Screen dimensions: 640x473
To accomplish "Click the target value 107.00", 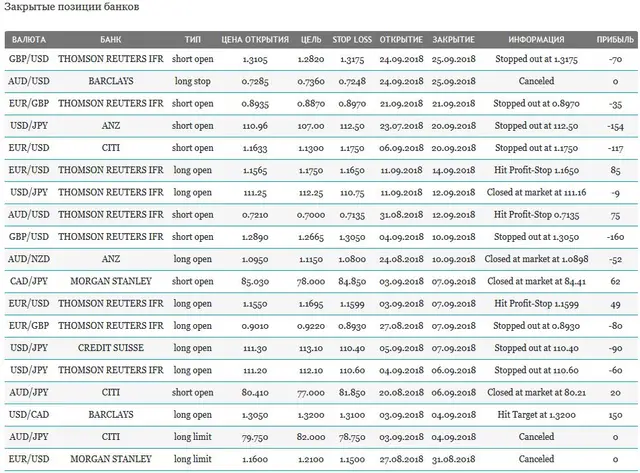I will (311, 126).
